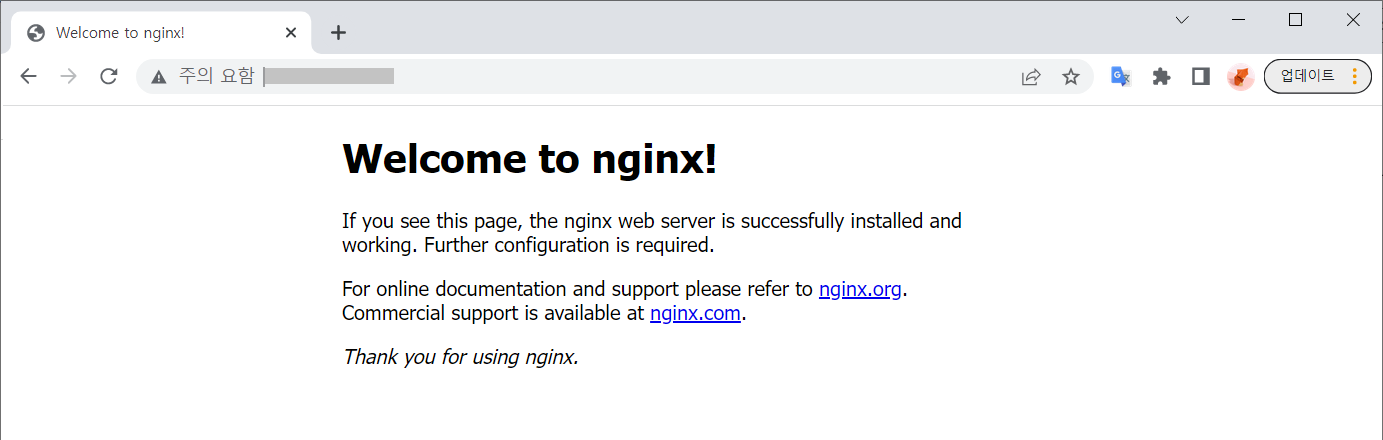Toggle the browser side panel

tap(1201, 77)
